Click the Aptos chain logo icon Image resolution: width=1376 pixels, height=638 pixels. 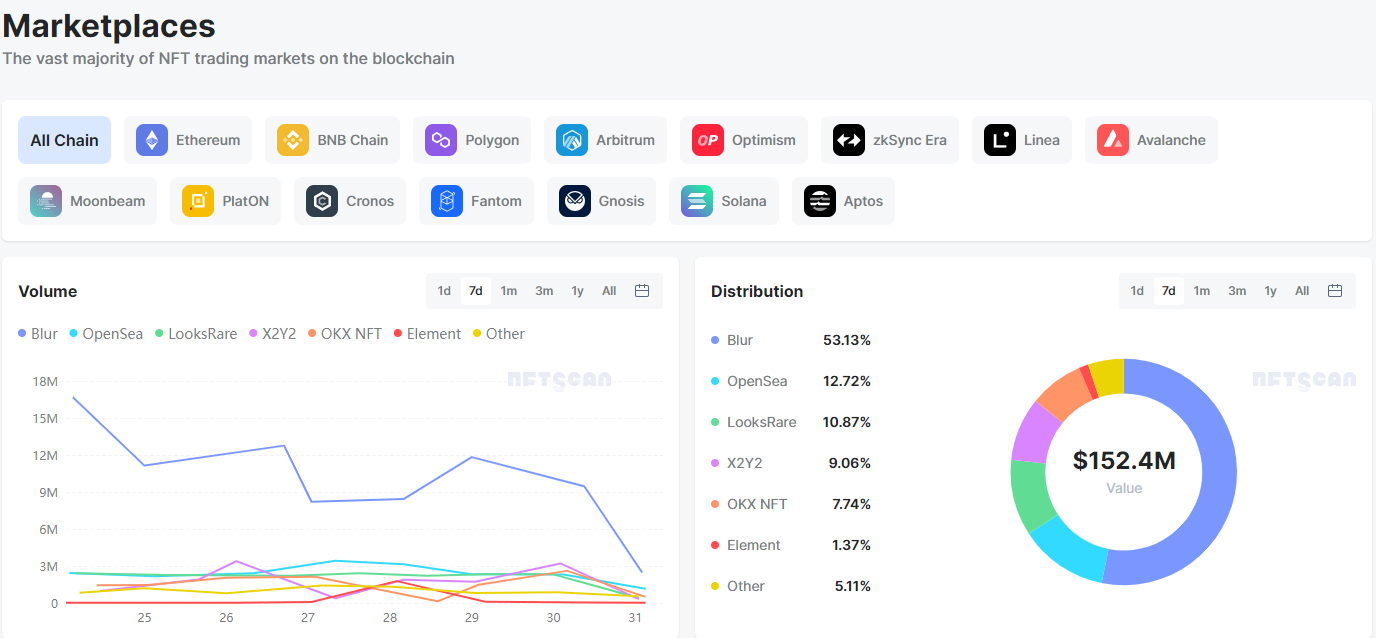tap(820, 201)
